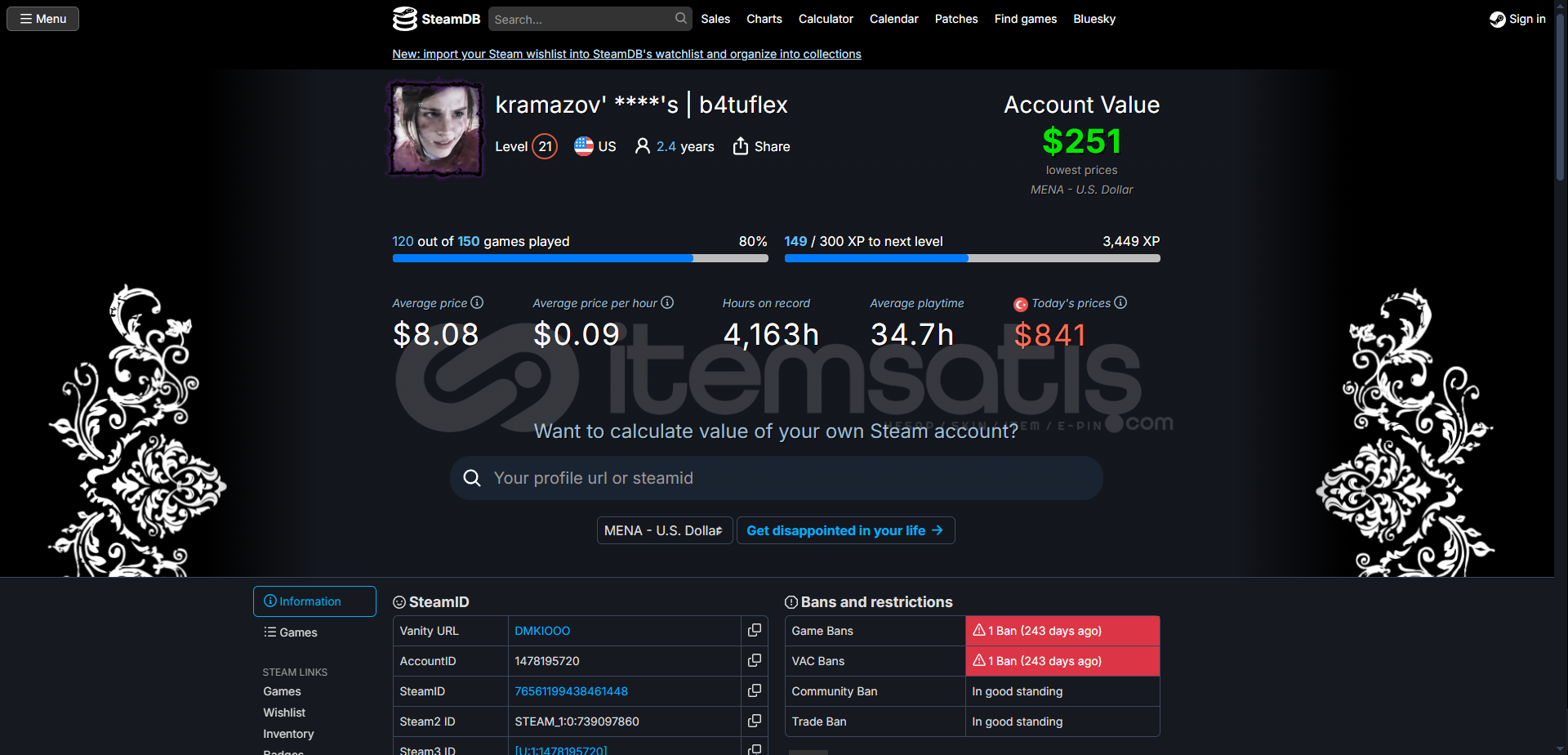
Task: Click the Steam logo icon beside Sign in
Action: pyautogui.click(x=1498, y=19)
